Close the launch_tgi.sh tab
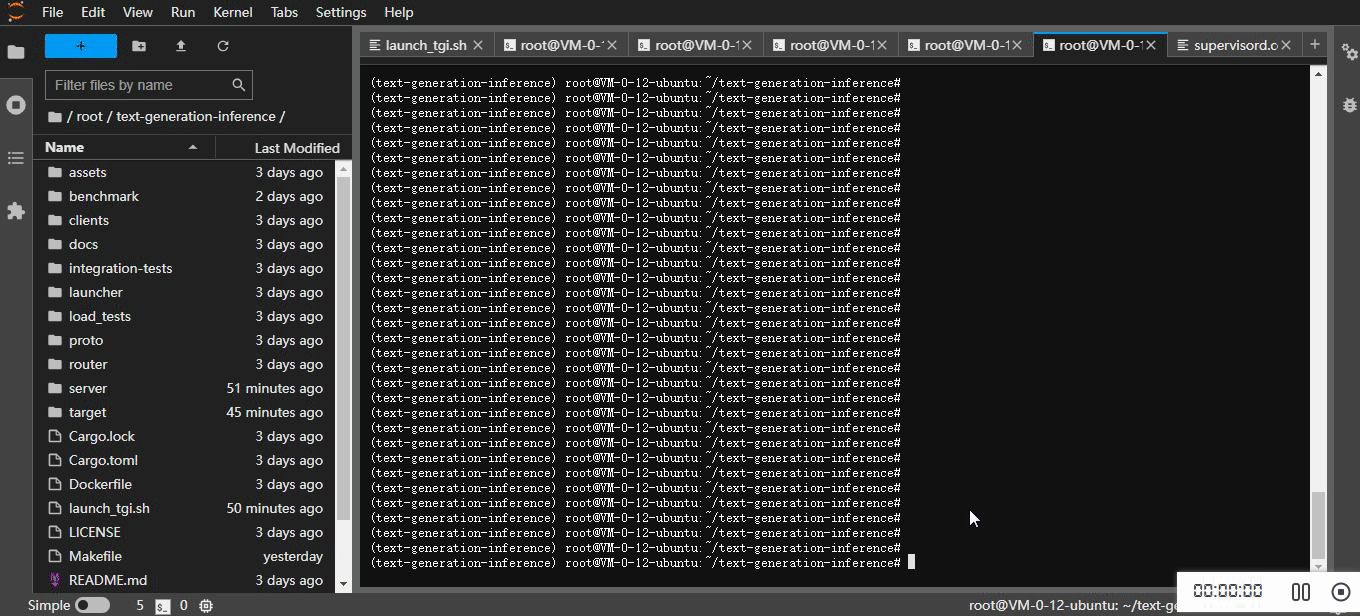Viewport: 1360px width, 616px height. (x=478, y=45)
